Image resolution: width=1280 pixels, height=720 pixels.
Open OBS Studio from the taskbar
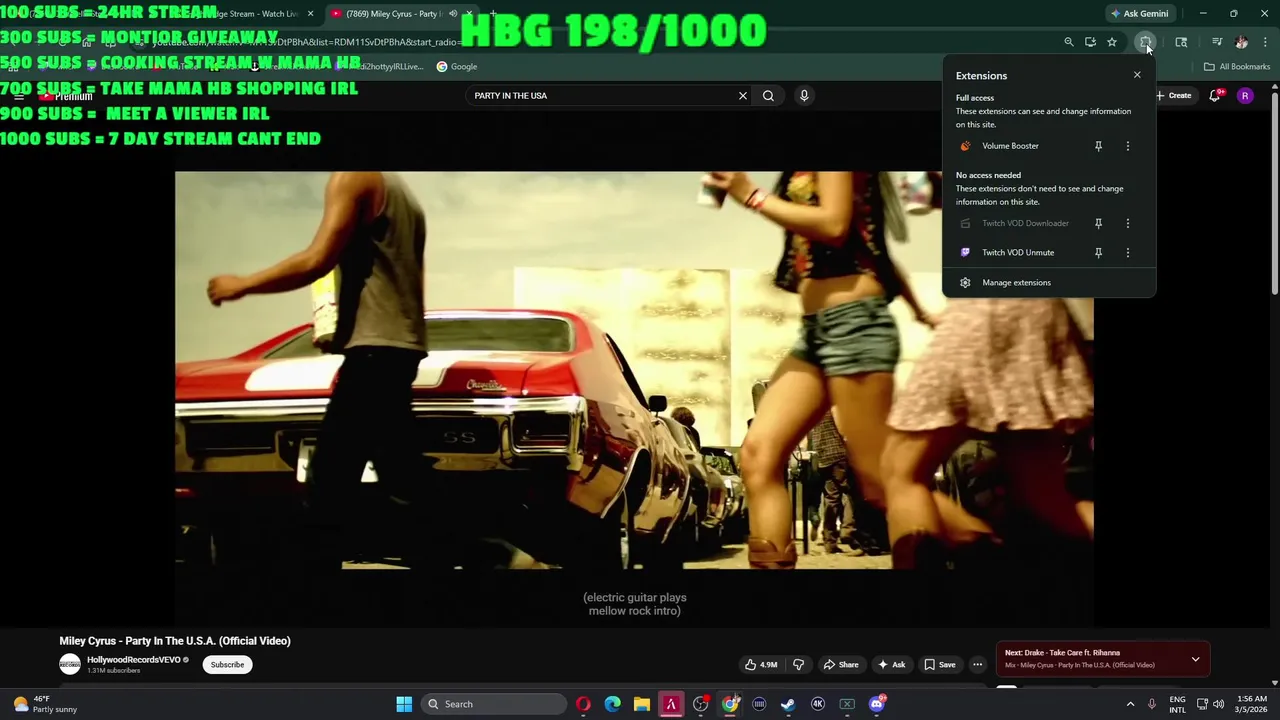point(701,704)
